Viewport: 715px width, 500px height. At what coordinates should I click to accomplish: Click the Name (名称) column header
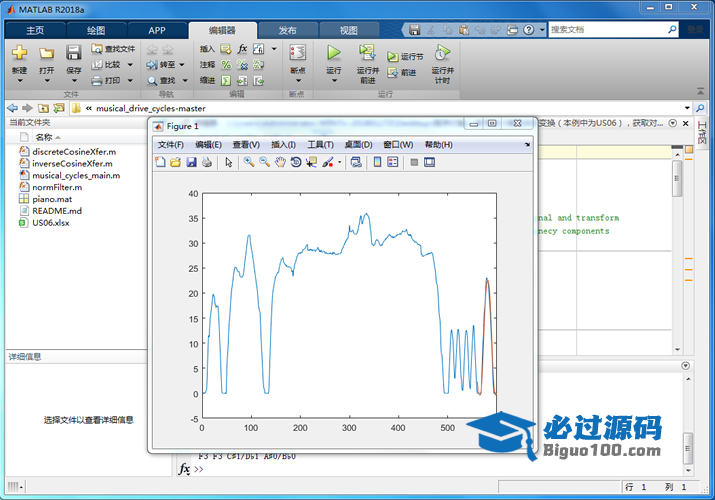tap(44, 137)
